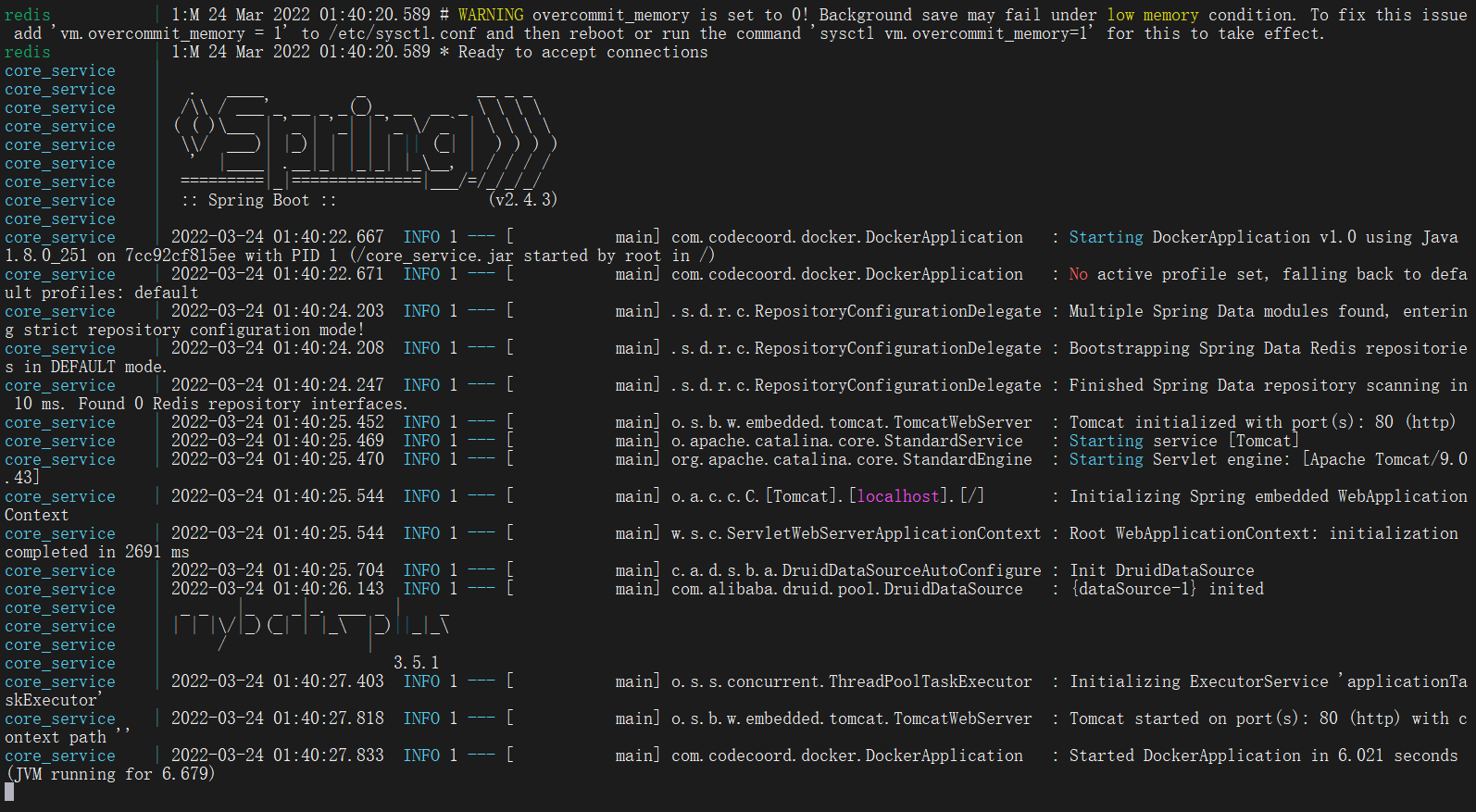
Task: Click 's in DEFAULT mode.' continuation line
Action: coord(86,367)
